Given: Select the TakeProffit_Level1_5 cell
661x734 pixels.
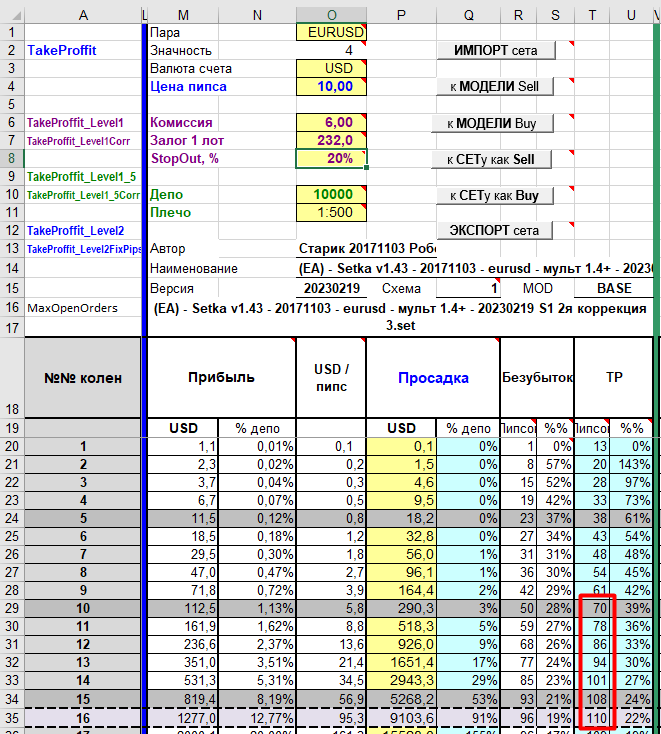Looking at the screenshot, I should (x=83, y=176).
